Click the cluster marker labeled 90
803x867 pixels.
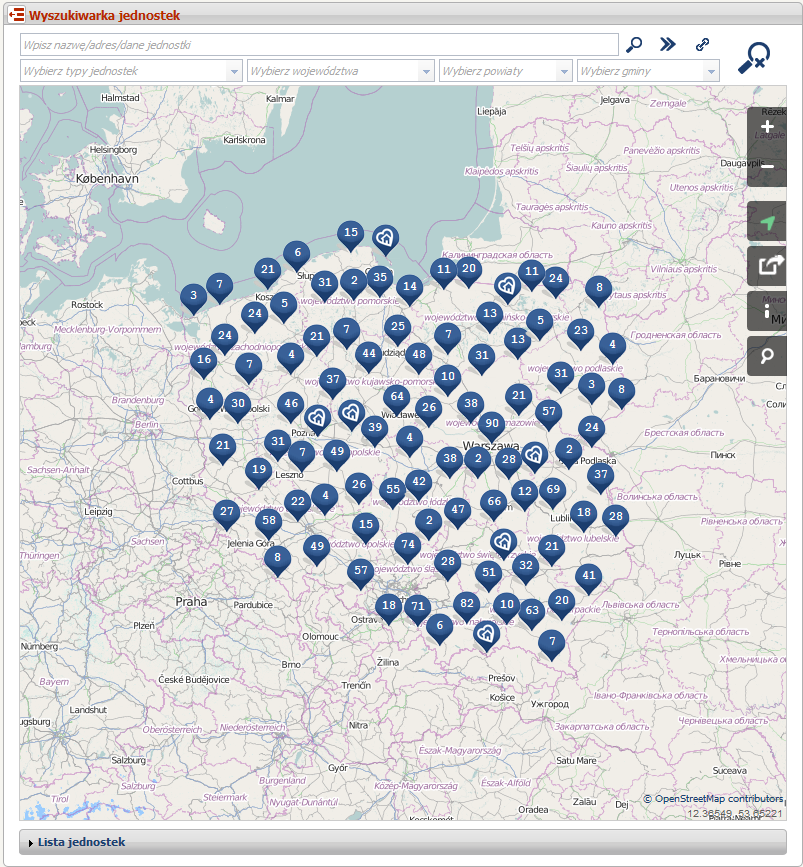(x=491, y=424)
